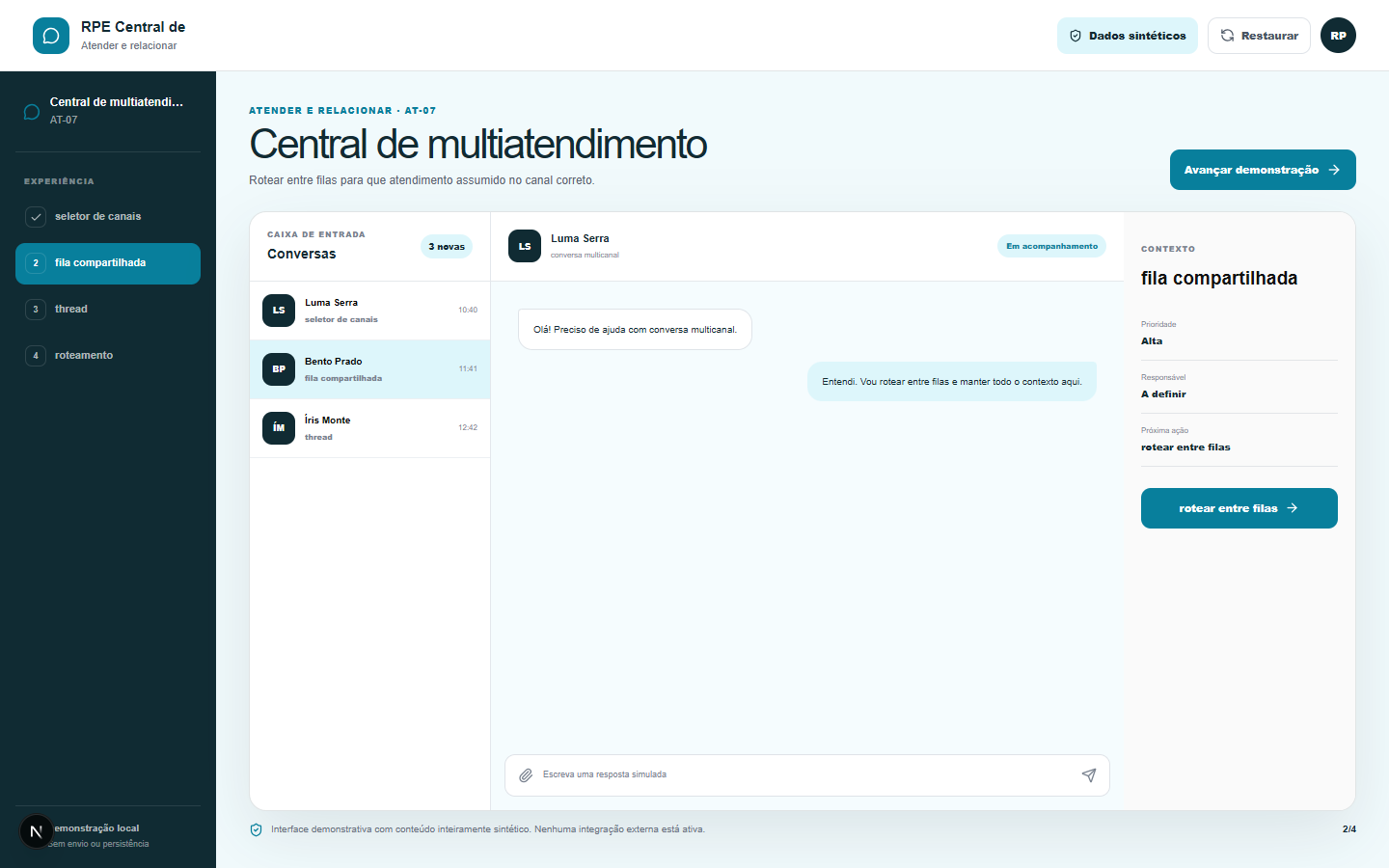Click the shield icon in footer notice
This screenshot has width=1389, height=868.
pyautogui.click(x=257, y=829)
